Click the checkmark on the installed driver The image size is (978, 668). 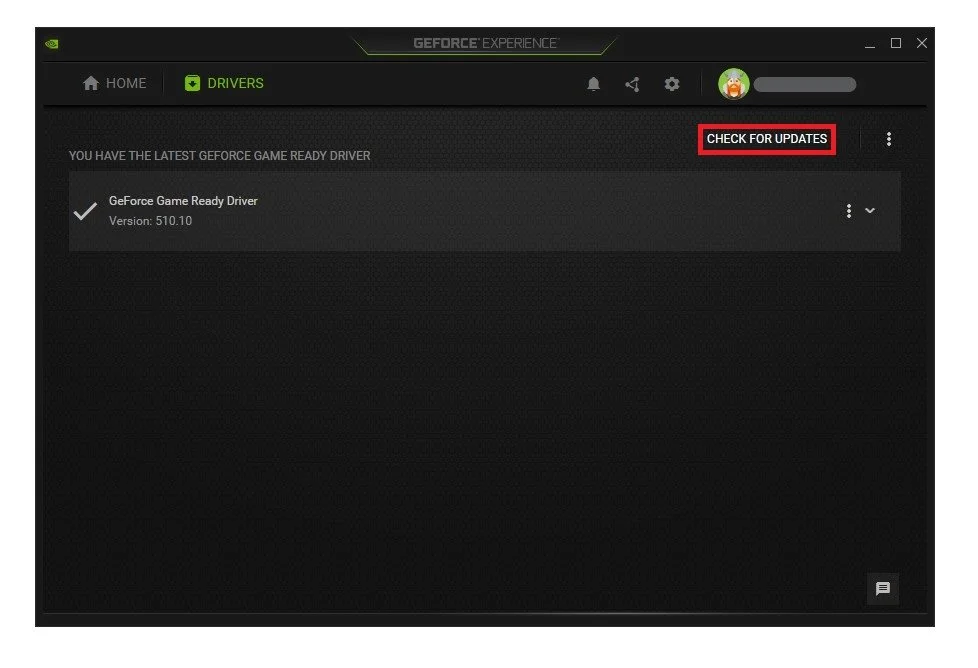[x=84, y=211]
